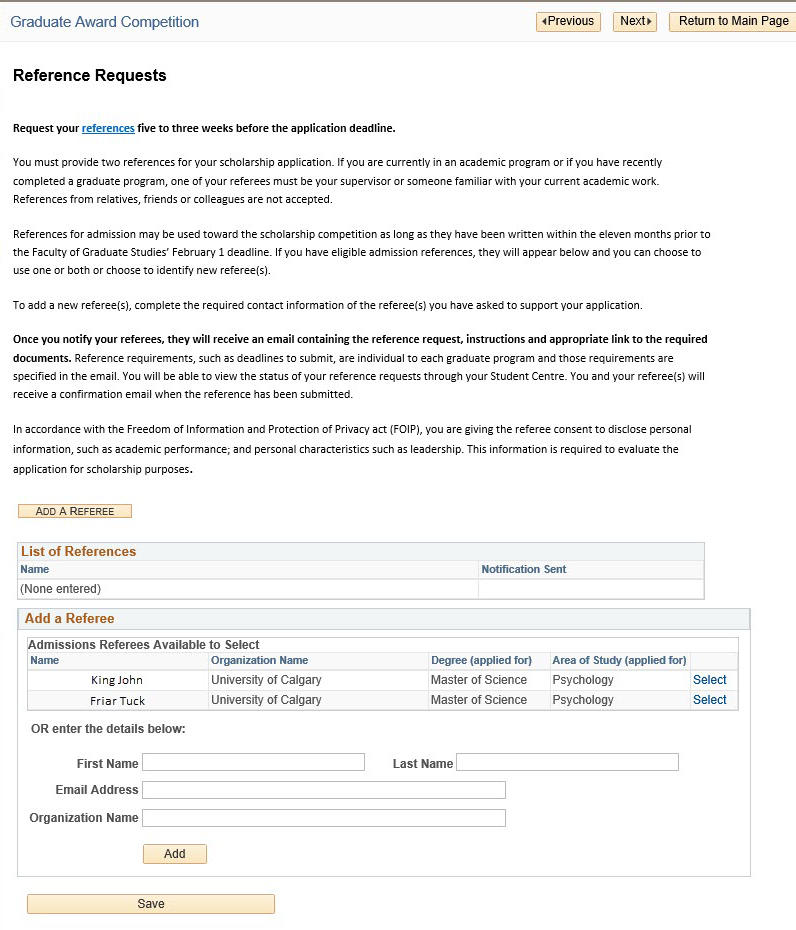Click Name header in List of References

pyautogui.click(x=35, y=569)
